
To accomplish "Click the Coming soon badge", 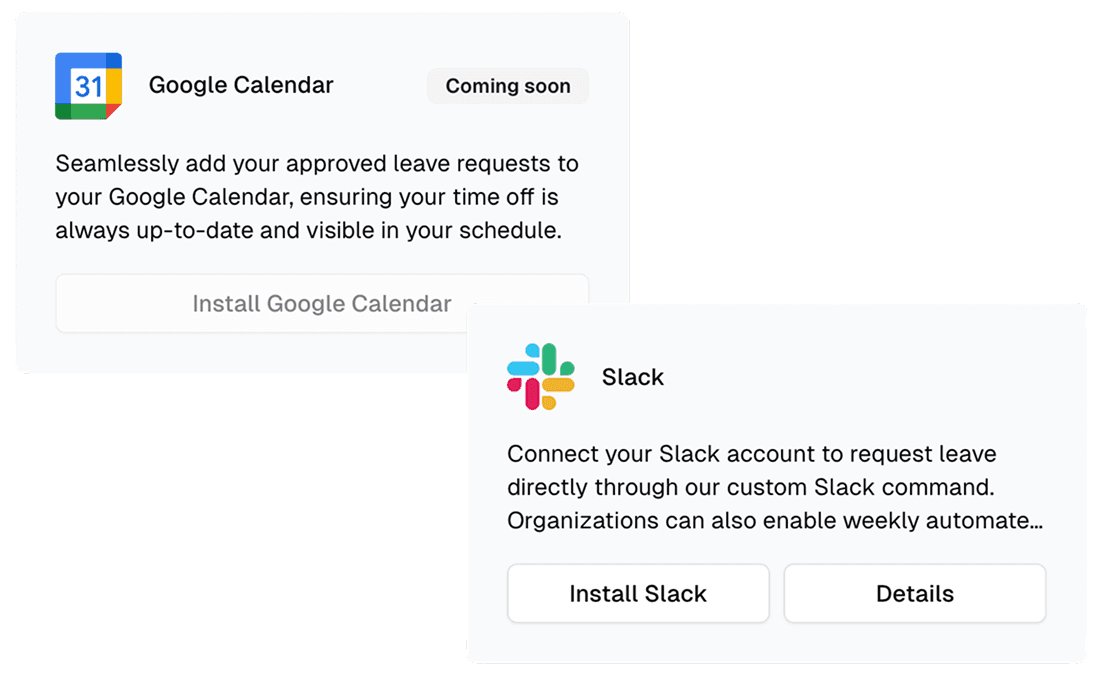I will [x=507, y=86].
